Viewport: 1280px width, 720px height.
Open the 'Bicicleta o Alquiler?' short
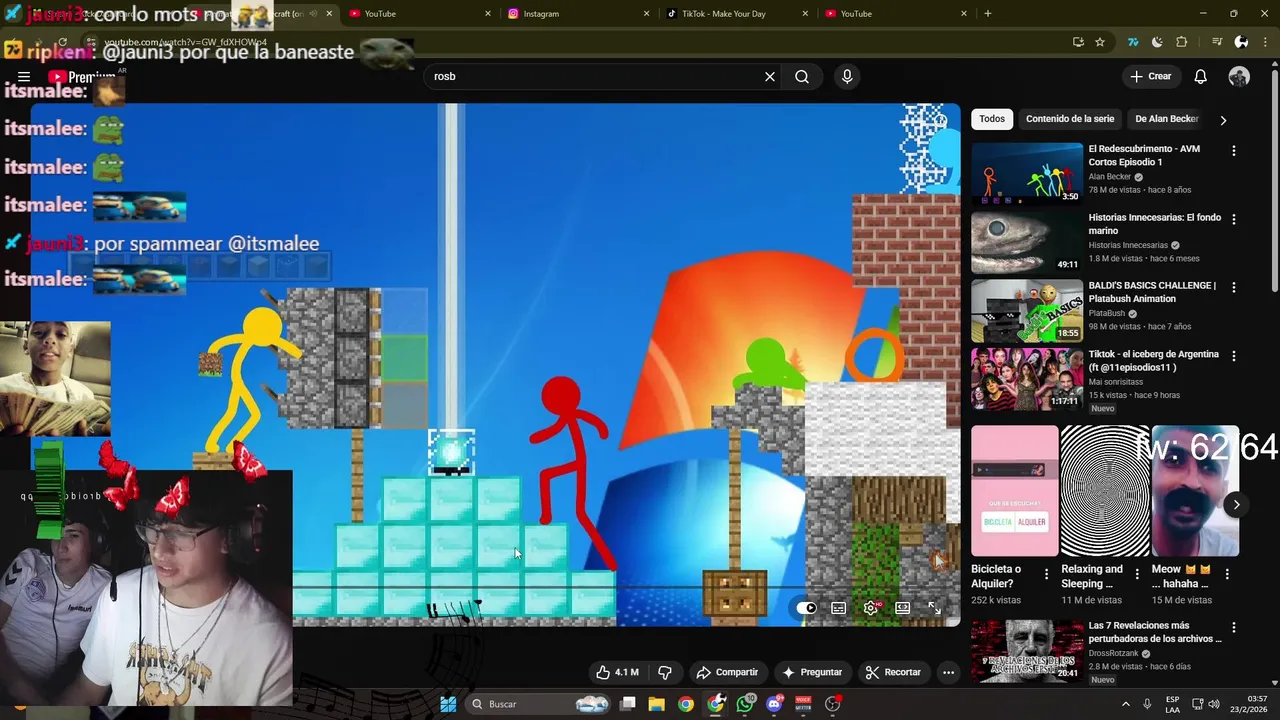pyautogui.click(x=1014, y=491)
